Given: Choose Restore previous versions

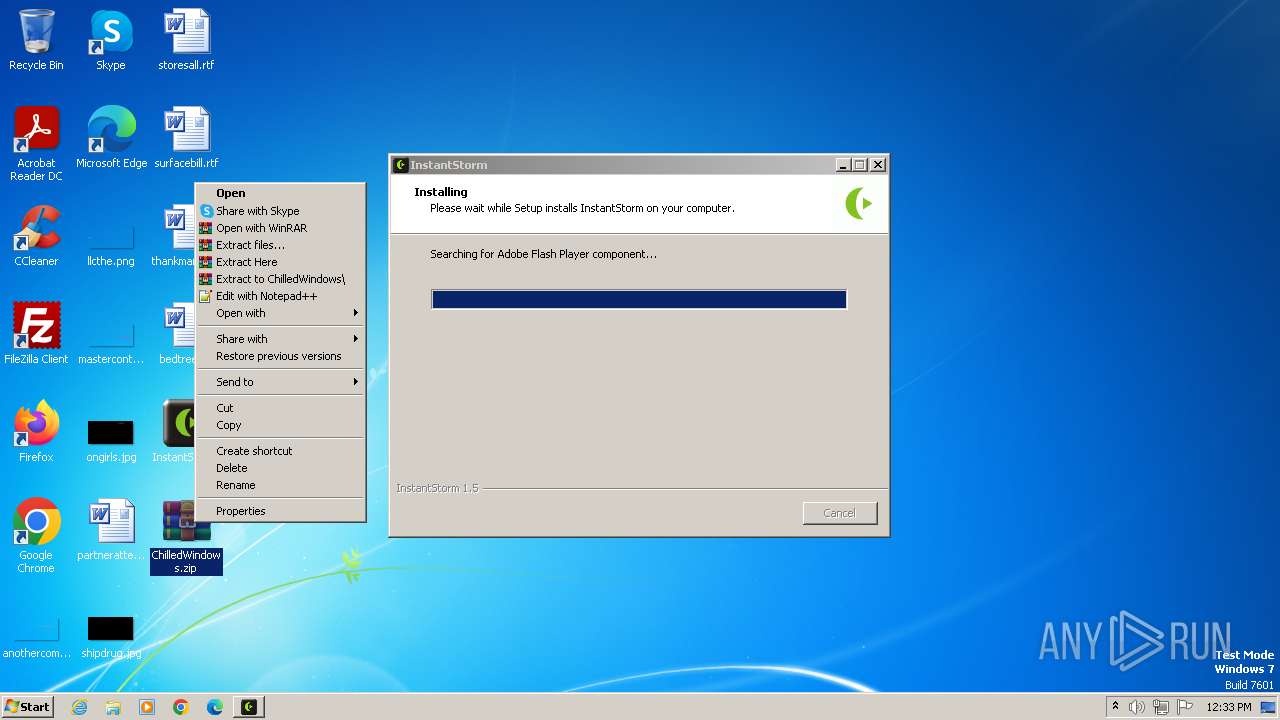Looking at the screenshot, I should 280,356.
